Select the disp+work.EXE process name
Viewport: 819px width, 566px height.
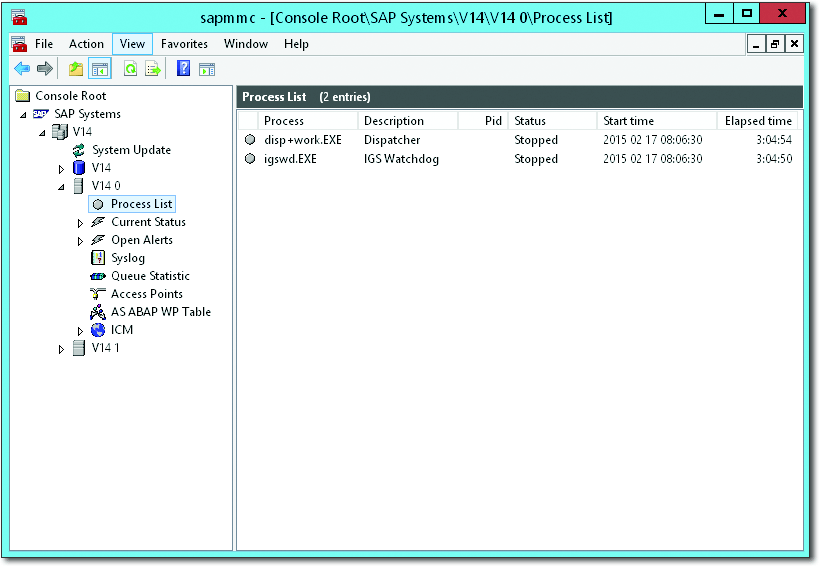tap(303, 140)
